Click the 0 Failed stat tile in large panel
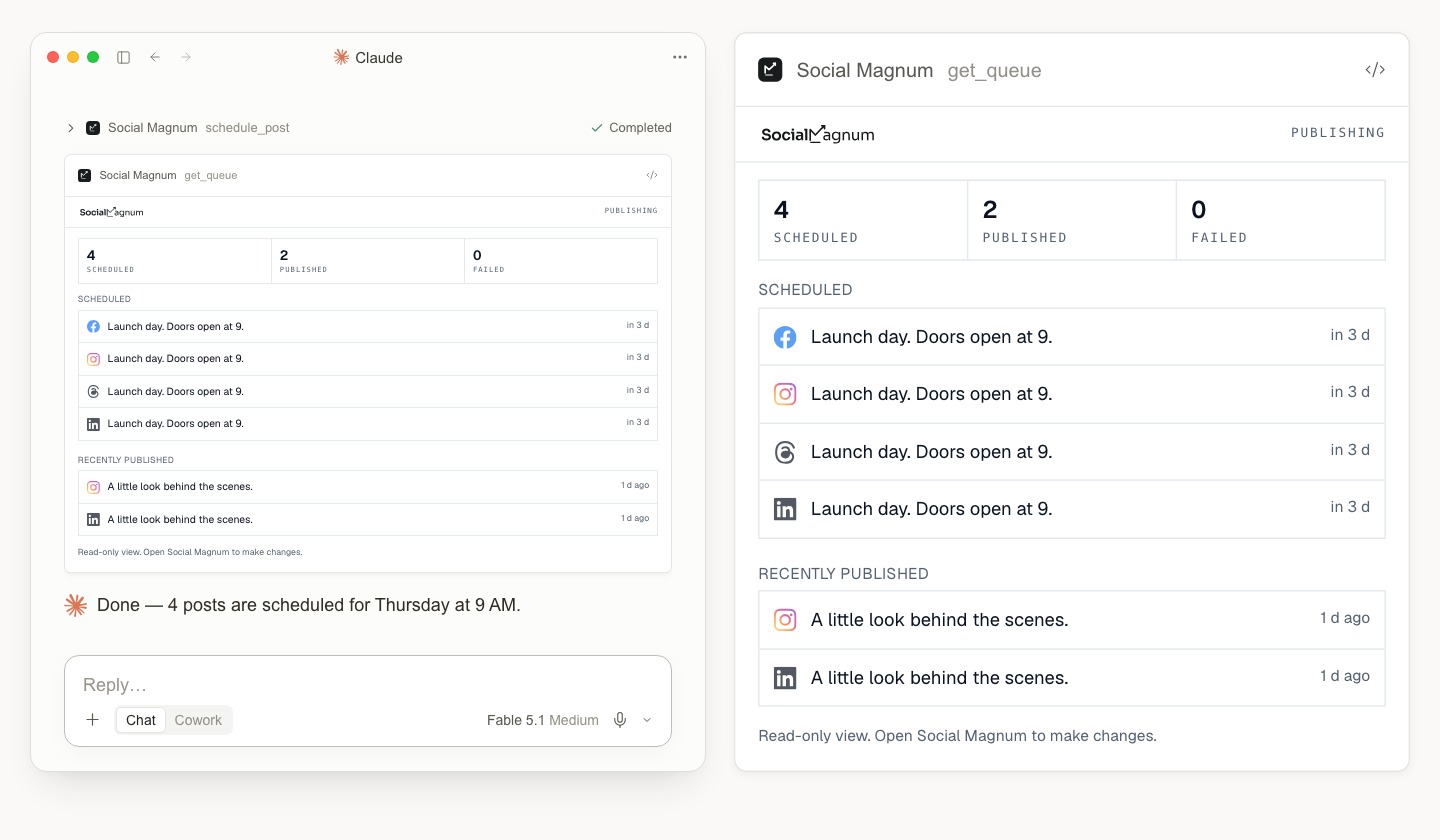This screenshot has height=840, width=1440. [x=1281, y=220]
